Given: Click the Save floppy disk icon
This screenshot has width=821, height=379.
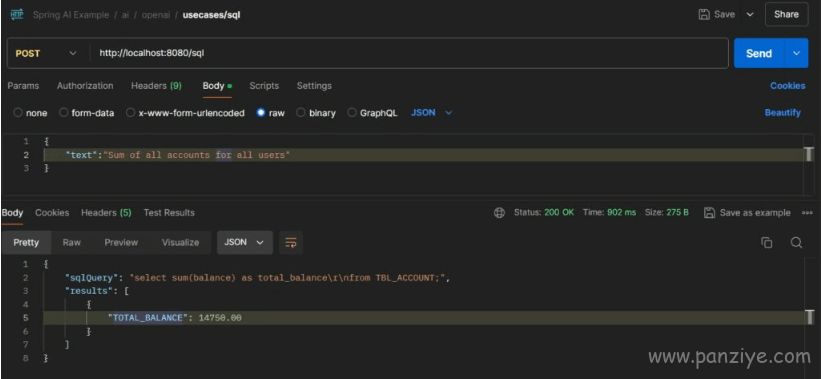Looking at the screenshot, I should click(x=704, y=15).
